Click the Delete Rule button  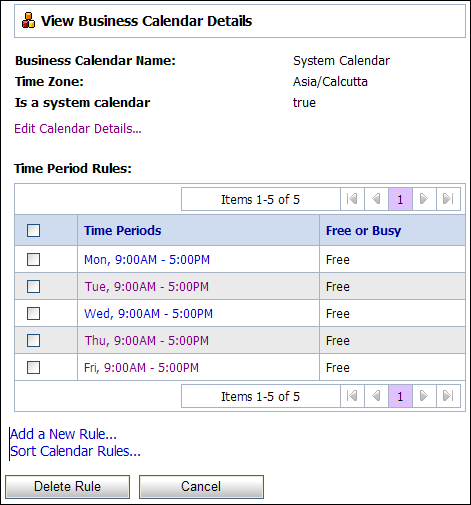67,487
